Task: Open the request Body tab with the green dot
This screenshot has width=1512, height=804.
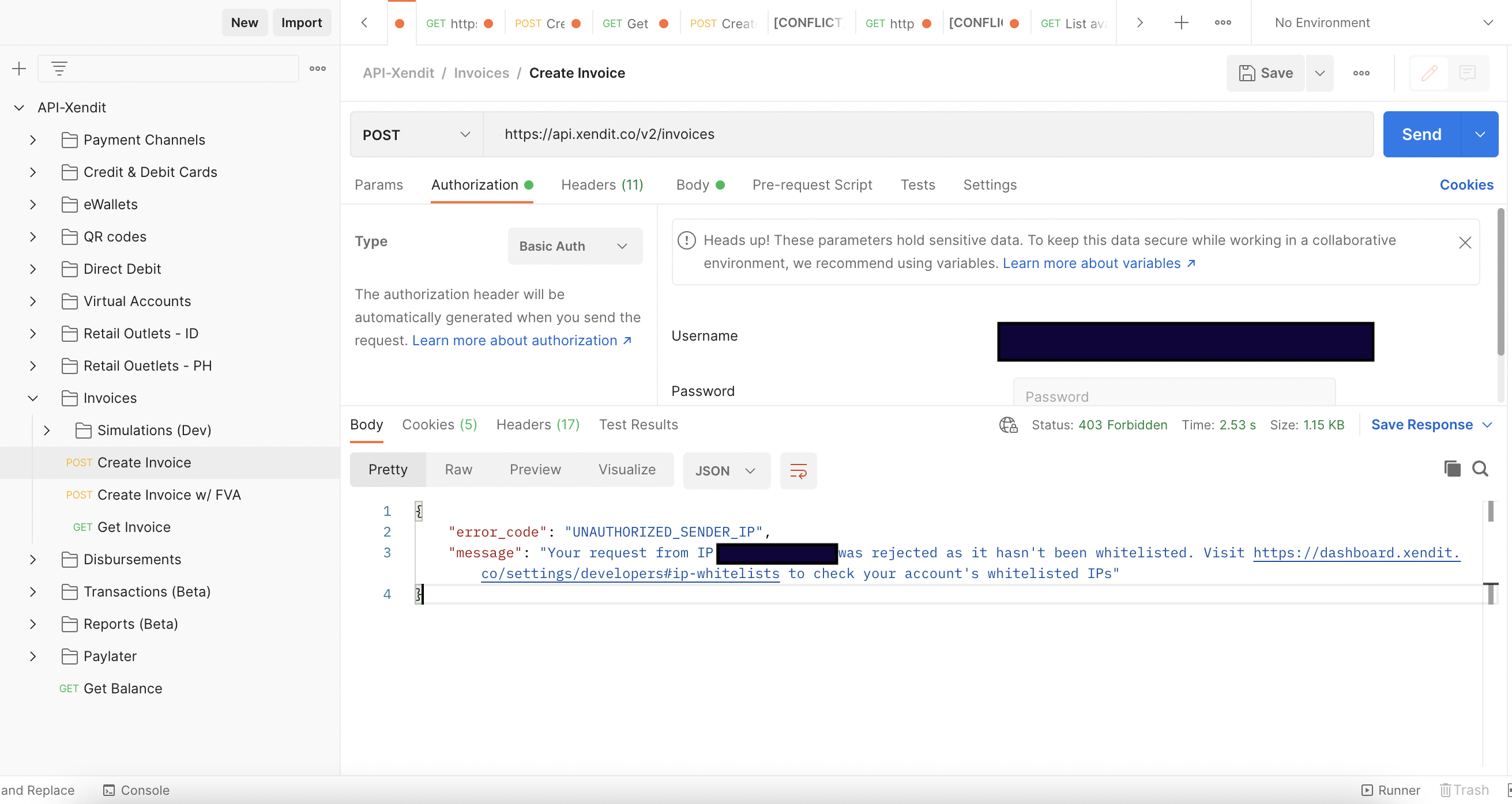Action: tap(700, 185)
